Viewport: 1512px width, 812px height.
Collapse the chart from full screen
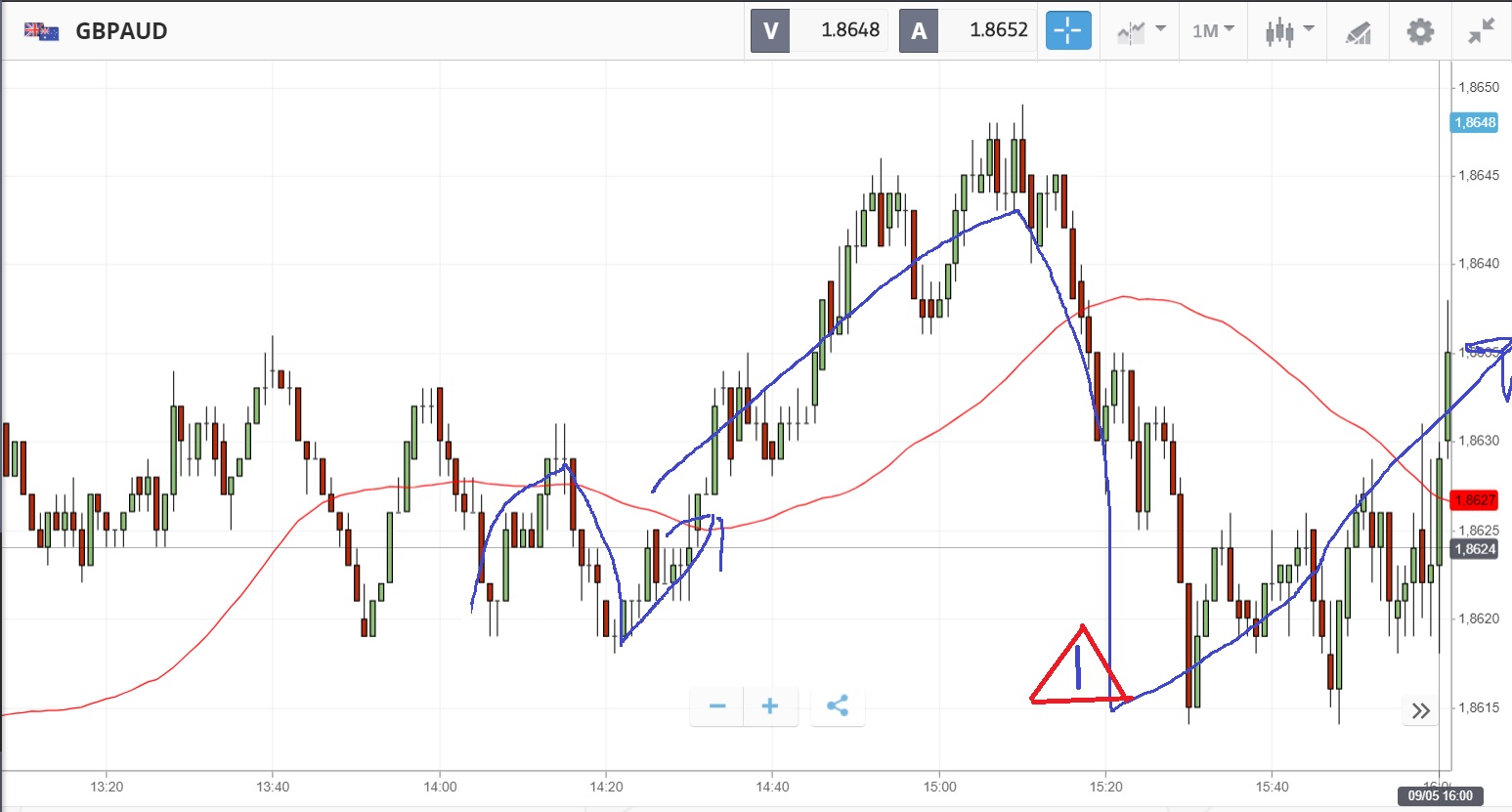[1482, 31]
